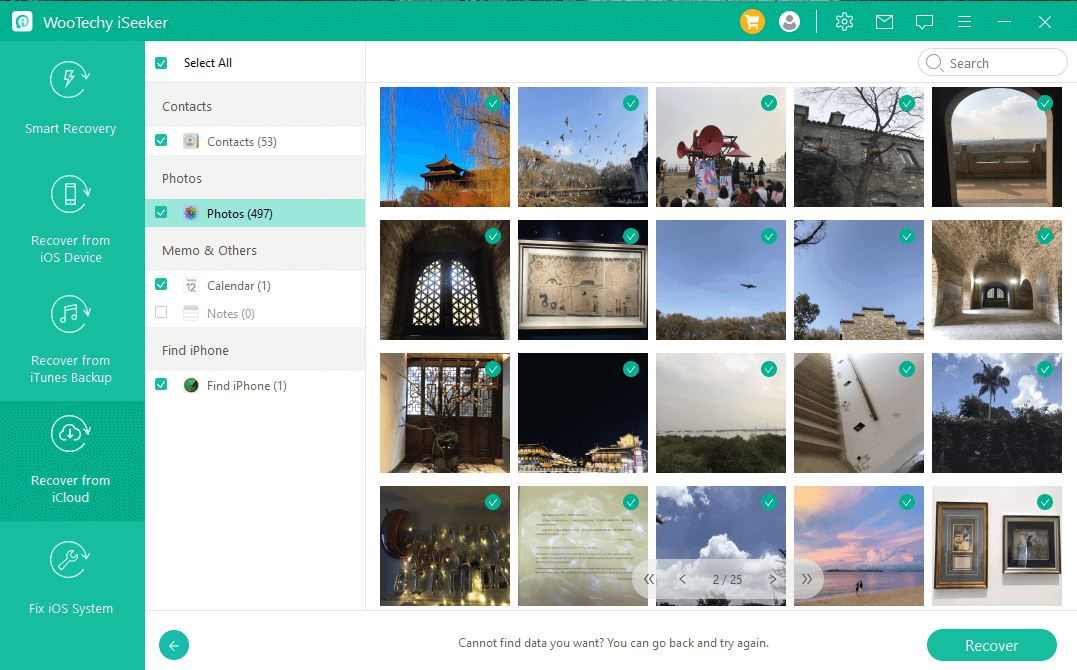Open the hamburger menu icon

coord(964,21)
